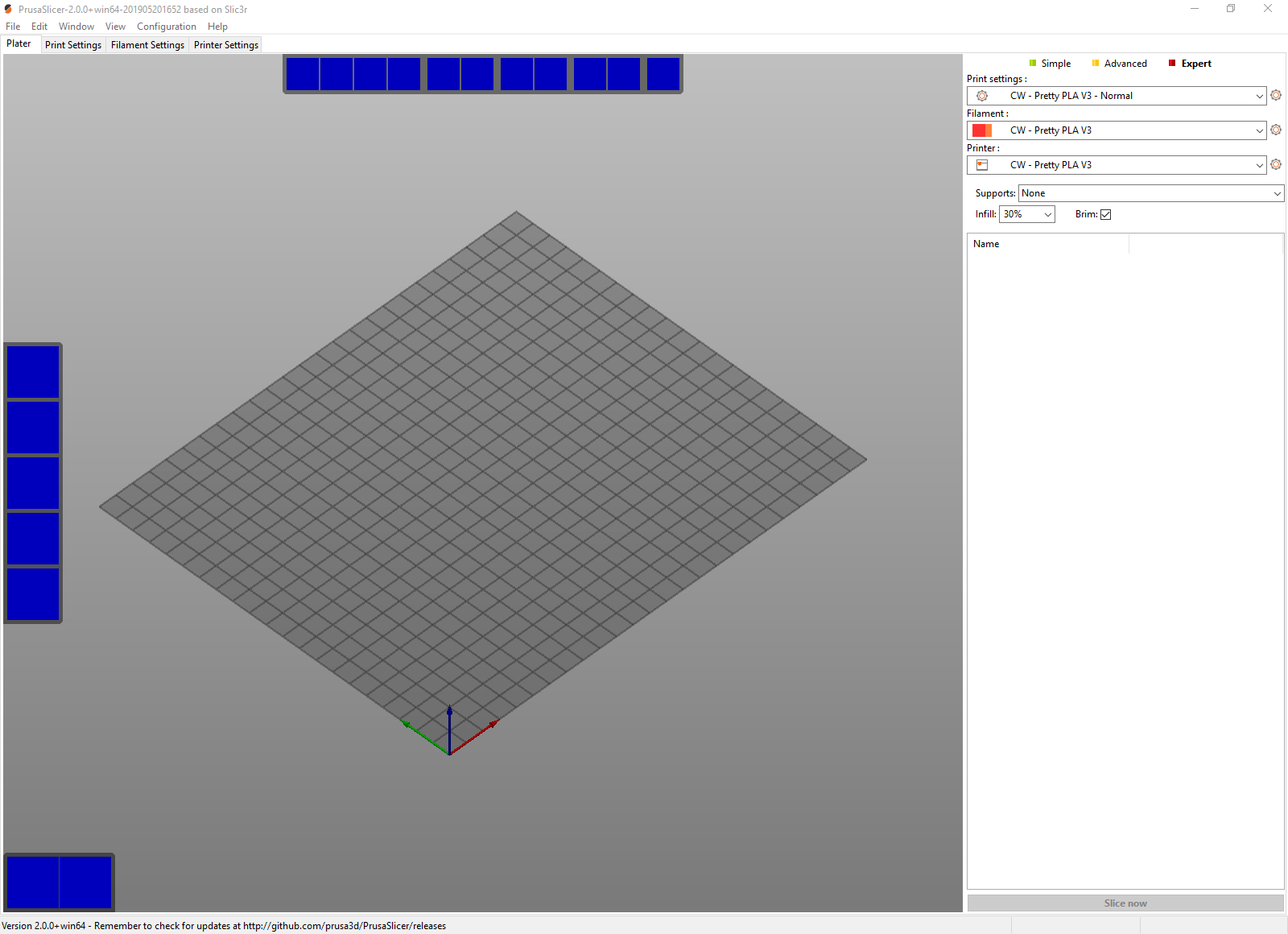Toggle the Brim checkbox
Viewport: 1288px width, 934px height.
click(x=1106, y=214)
